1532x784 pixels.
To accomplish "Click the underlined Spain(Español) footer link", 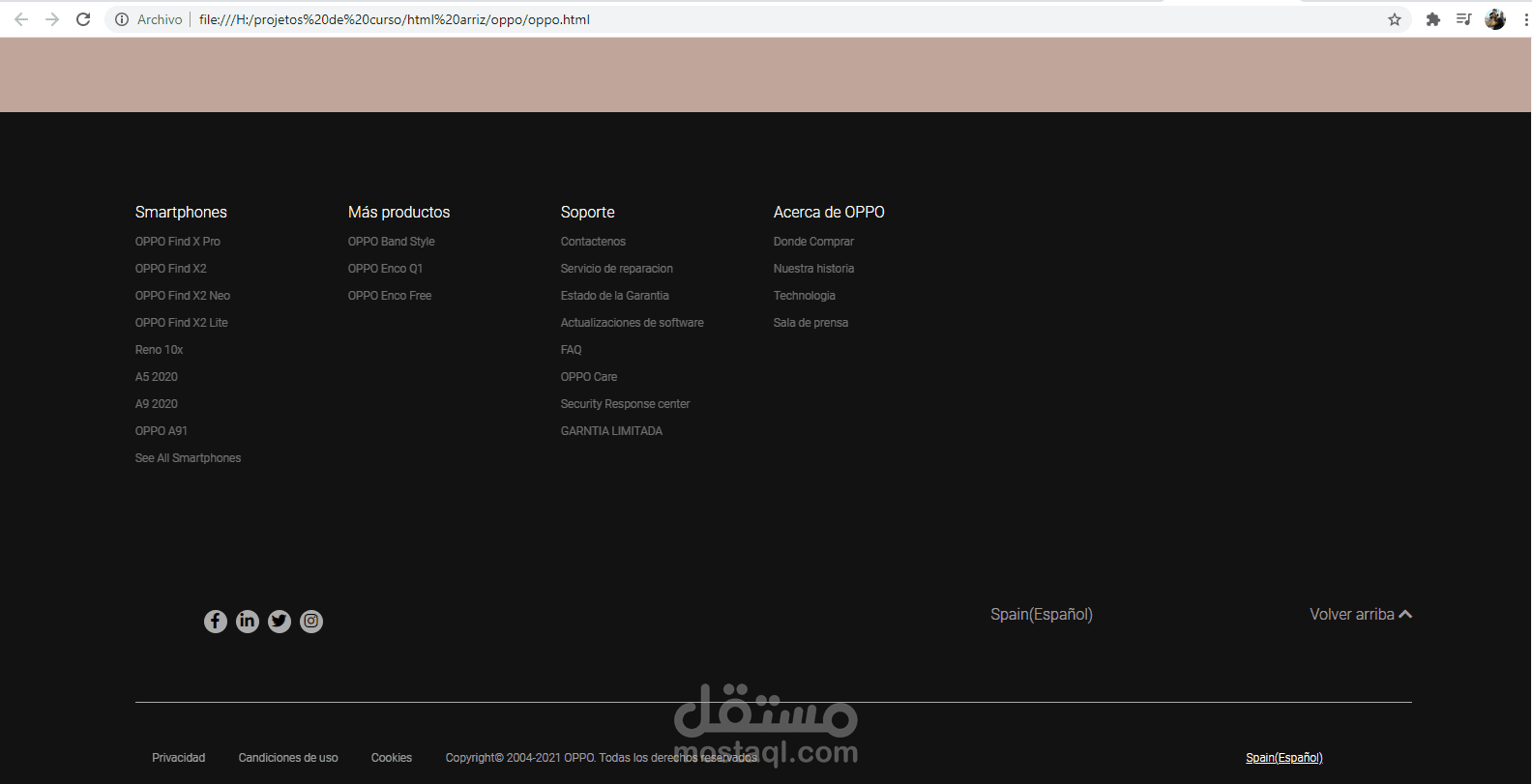I will point(1284,758).
